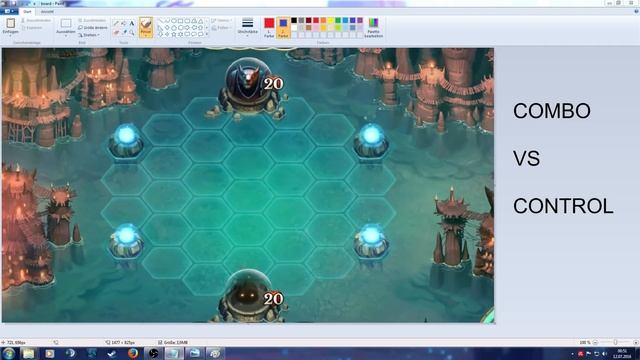
Task: Expand the shapes gallery with the bottom arrow
Action: 207,35
